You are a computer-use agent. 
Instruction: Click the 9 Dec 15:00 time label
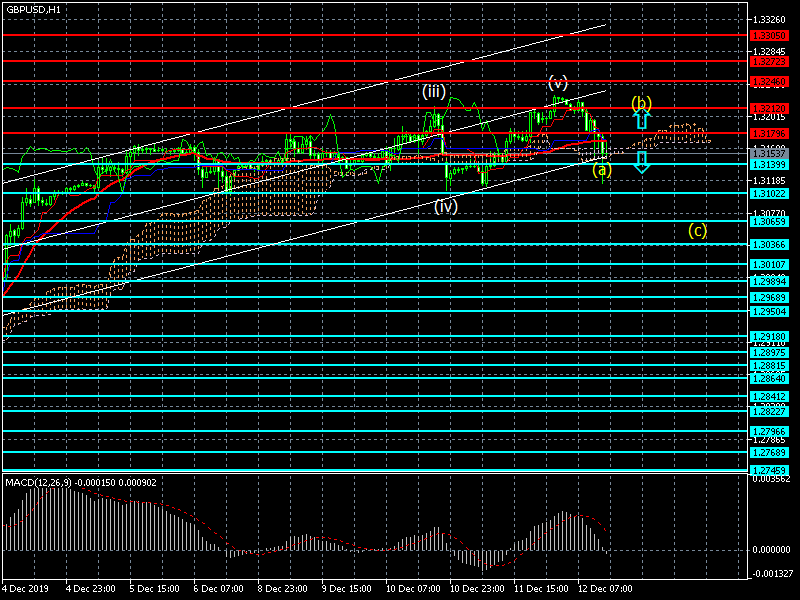tap(347, 588)
